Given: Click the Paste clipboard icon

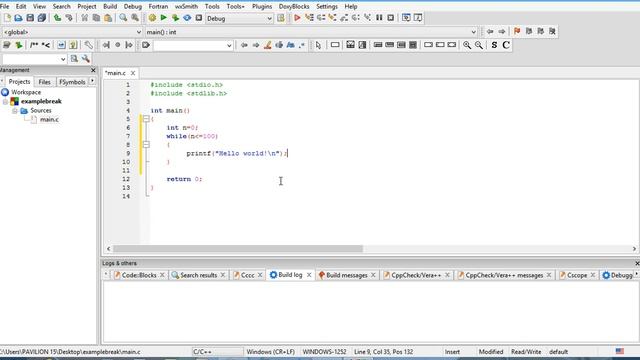Looking at the screenshot, I should 108,18.
